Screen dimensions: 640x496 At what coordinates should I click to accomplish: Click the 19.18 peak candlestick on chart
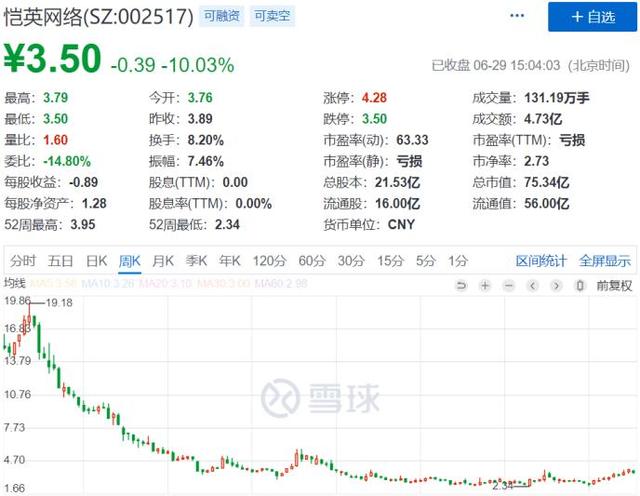click(29, 314)
